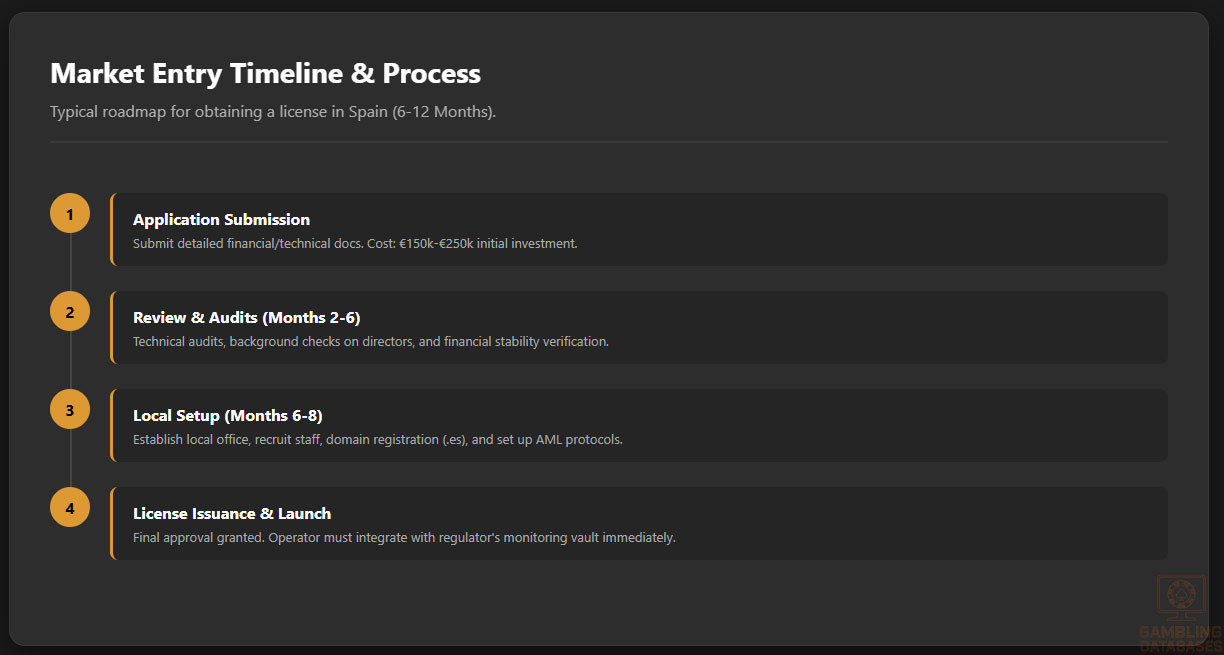Click the Local Setup (Months 6-8) heading

point(227,416)
